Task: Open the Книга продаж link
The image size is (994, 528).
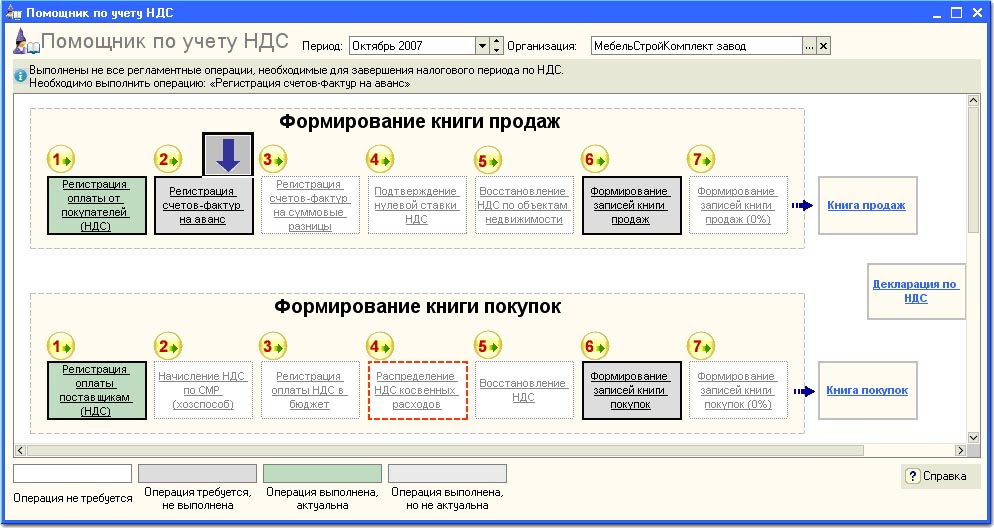Action: [x=866, y=205]
